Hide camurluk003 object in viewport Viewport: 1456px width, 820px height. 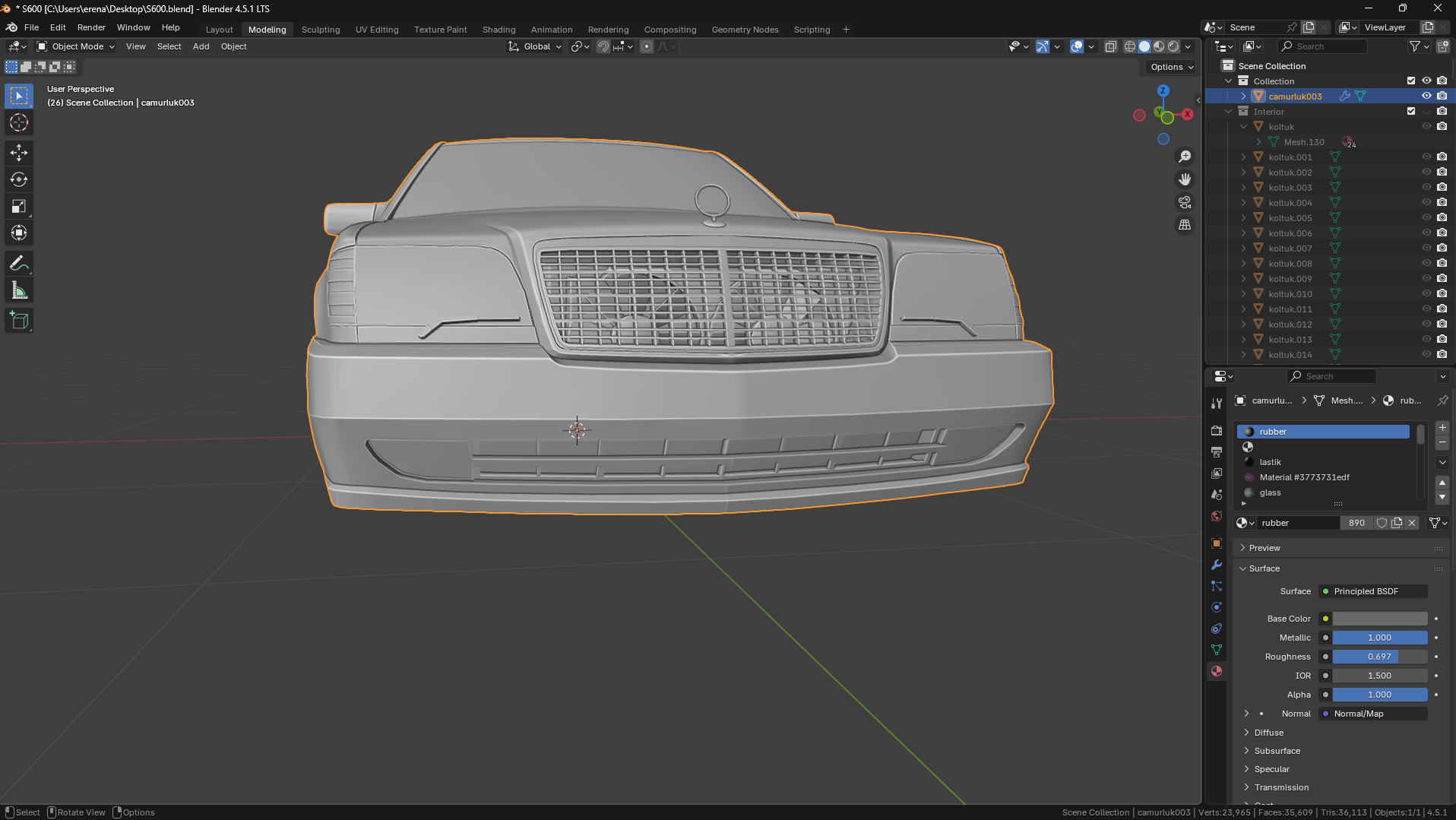click(1426, 97)
